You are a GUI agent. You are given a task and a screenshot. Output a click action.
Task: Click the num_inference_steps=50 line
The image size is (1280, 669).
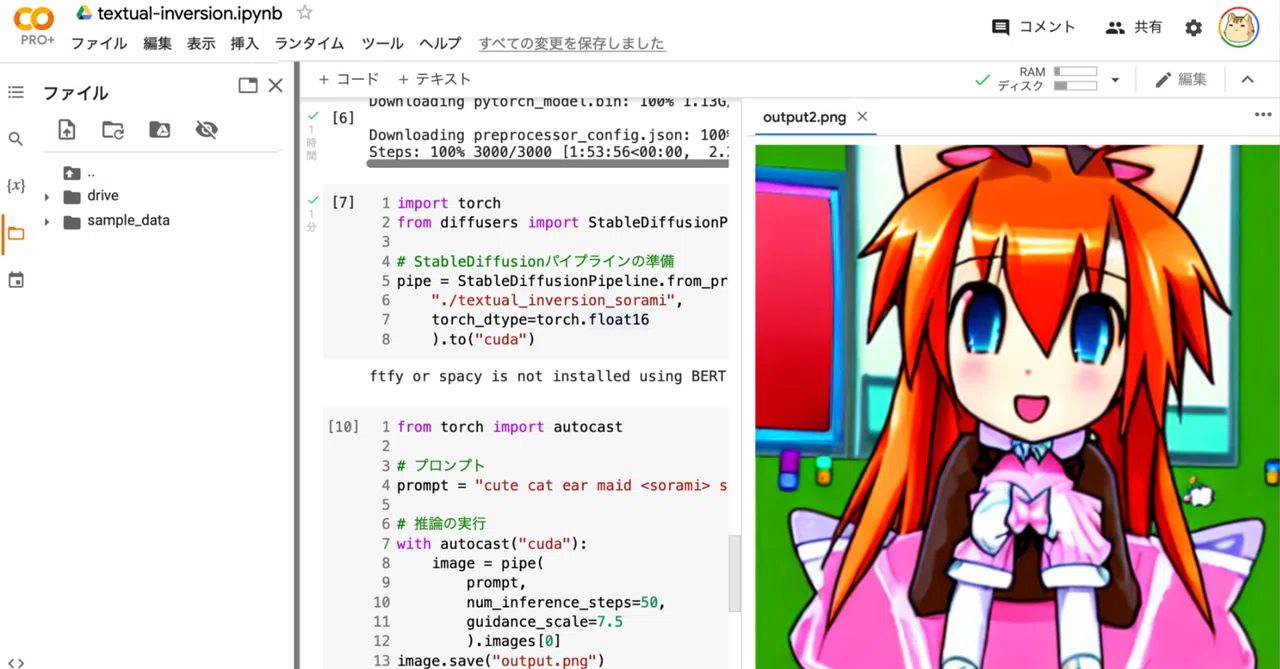pos(565,602)
